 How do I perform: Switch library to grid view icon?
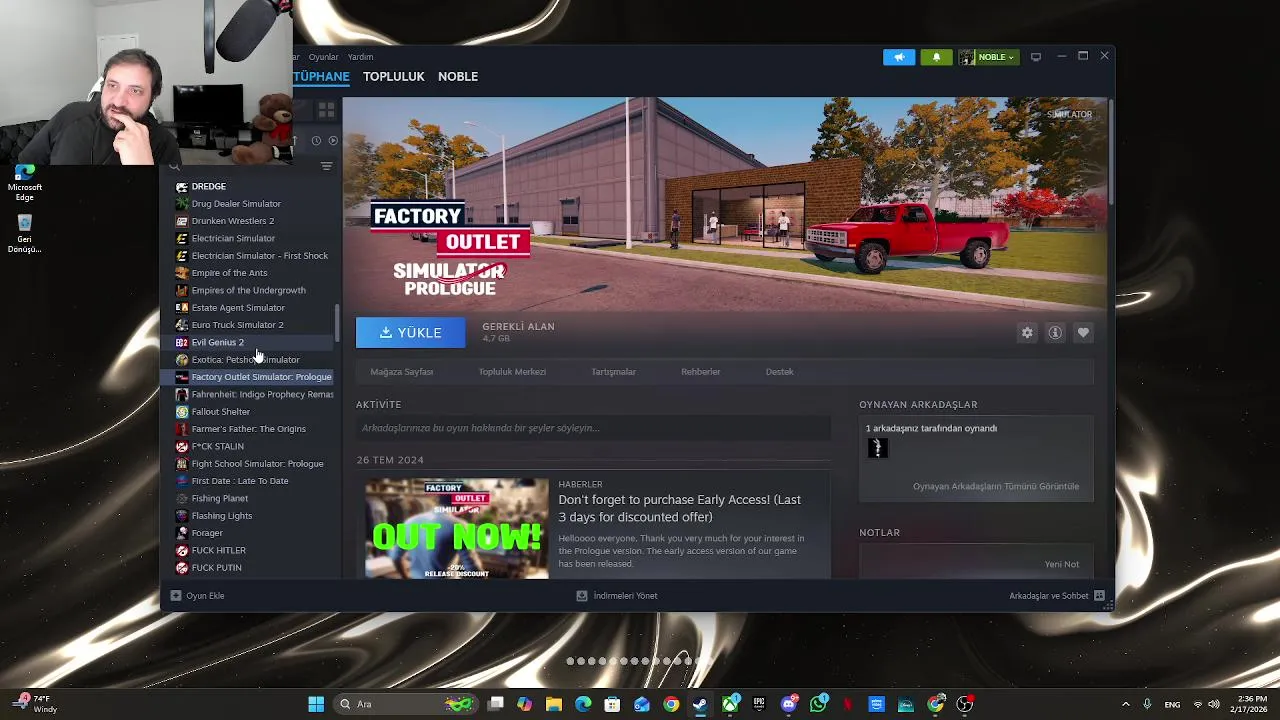point(326,109)
